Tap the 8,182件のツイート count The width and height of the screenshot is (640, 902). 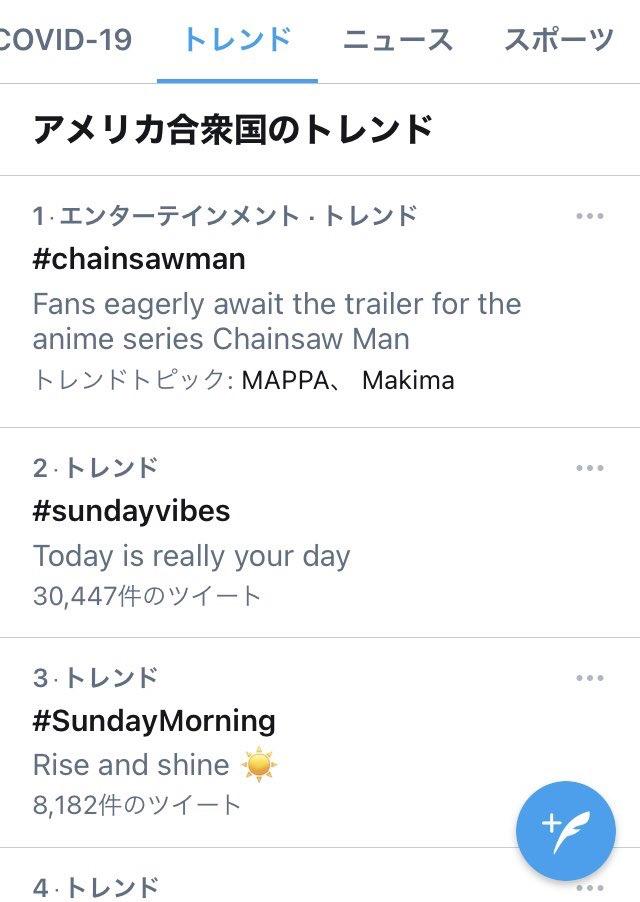click(x=137, y=805)
